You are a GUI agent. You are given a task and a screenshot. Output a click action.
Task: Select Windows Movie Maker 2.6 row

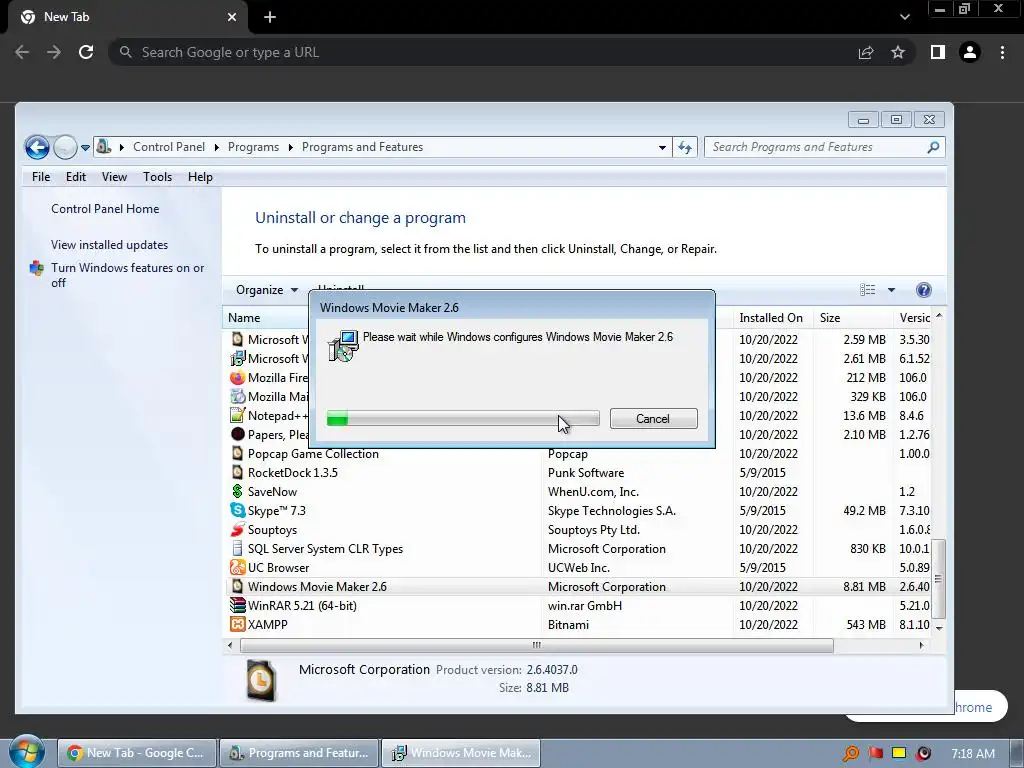(577, 586)
